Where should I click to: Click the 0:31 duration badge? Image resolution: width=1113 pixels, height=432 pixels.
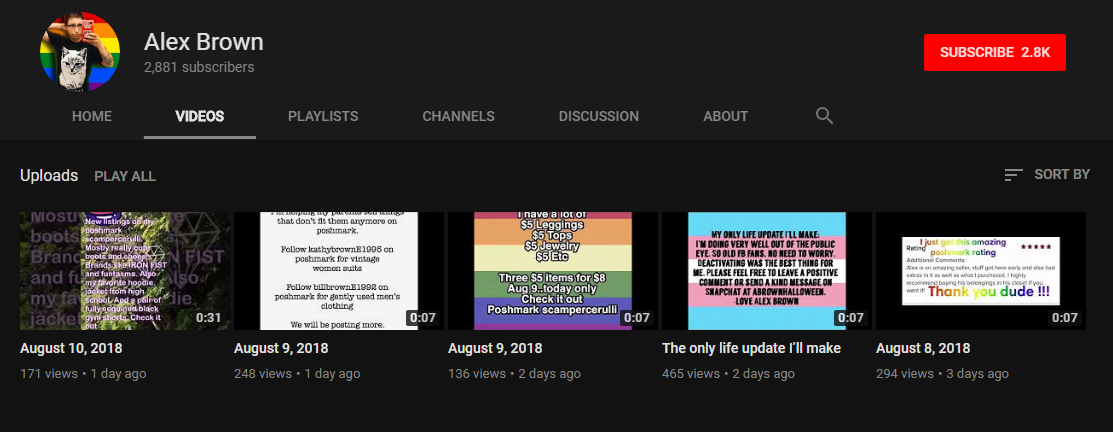coord(208,317)
